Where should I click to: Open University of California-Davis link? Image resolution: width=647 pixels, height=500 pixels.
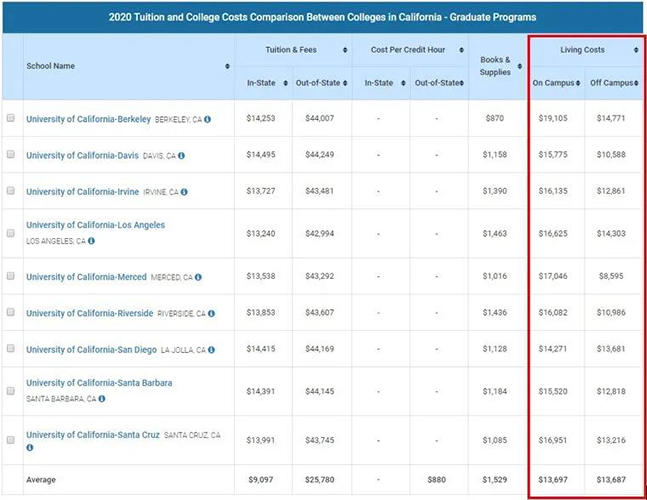click(x=83, y=156)
